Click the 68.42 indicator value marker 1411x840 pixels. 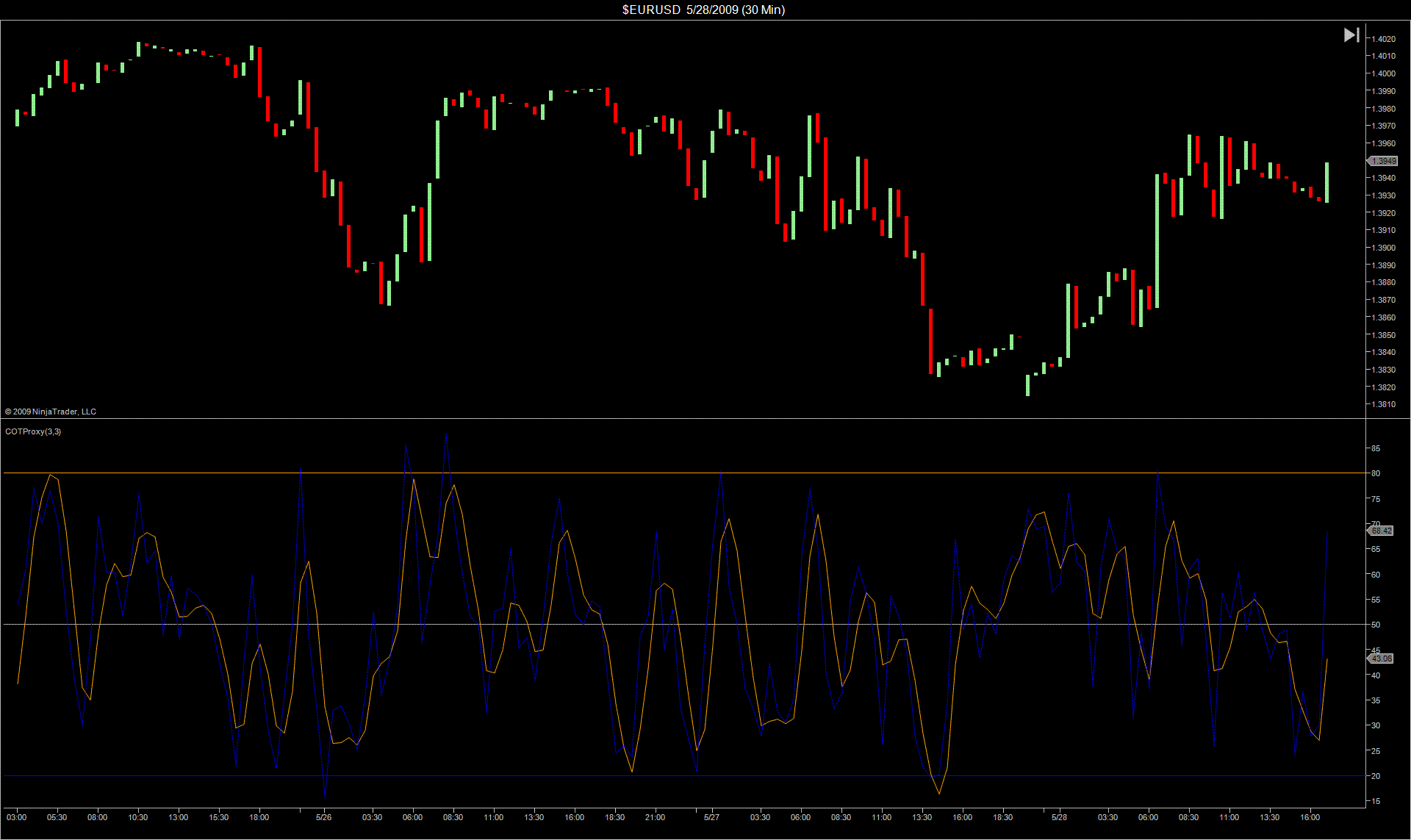coord(1382,531)
